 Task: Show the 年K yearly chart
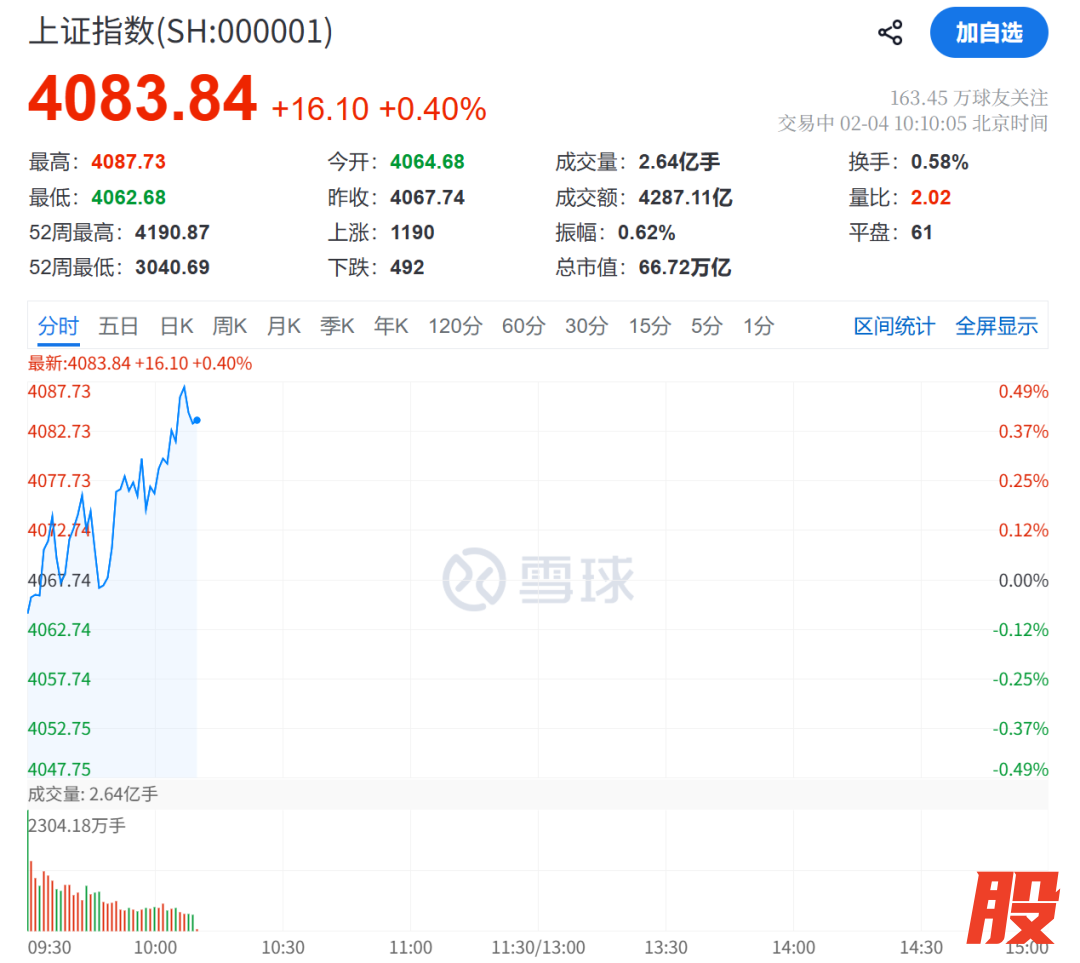[391, 326]
